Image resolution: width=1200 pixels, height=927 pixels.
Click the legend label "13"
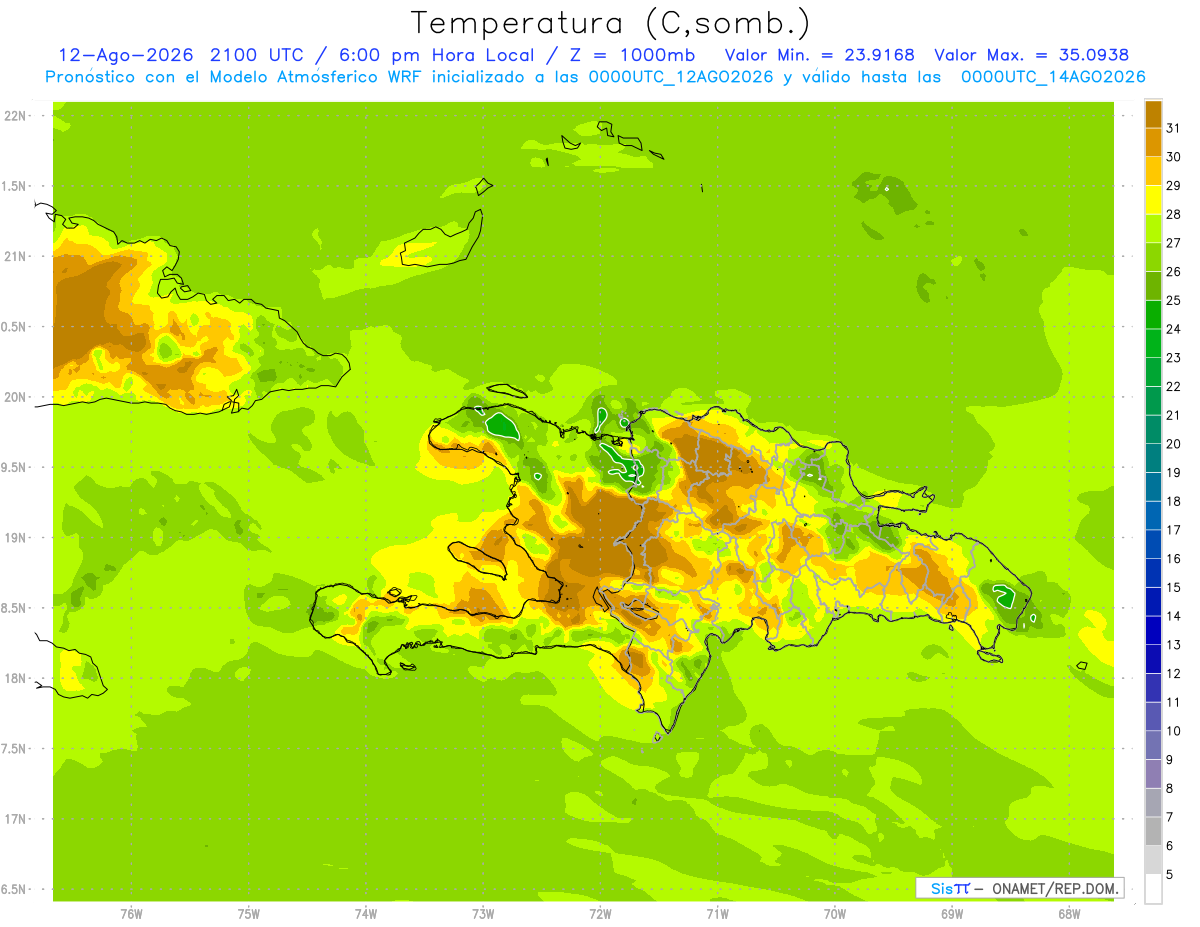pyautogui.click(x=1174, y=645)
